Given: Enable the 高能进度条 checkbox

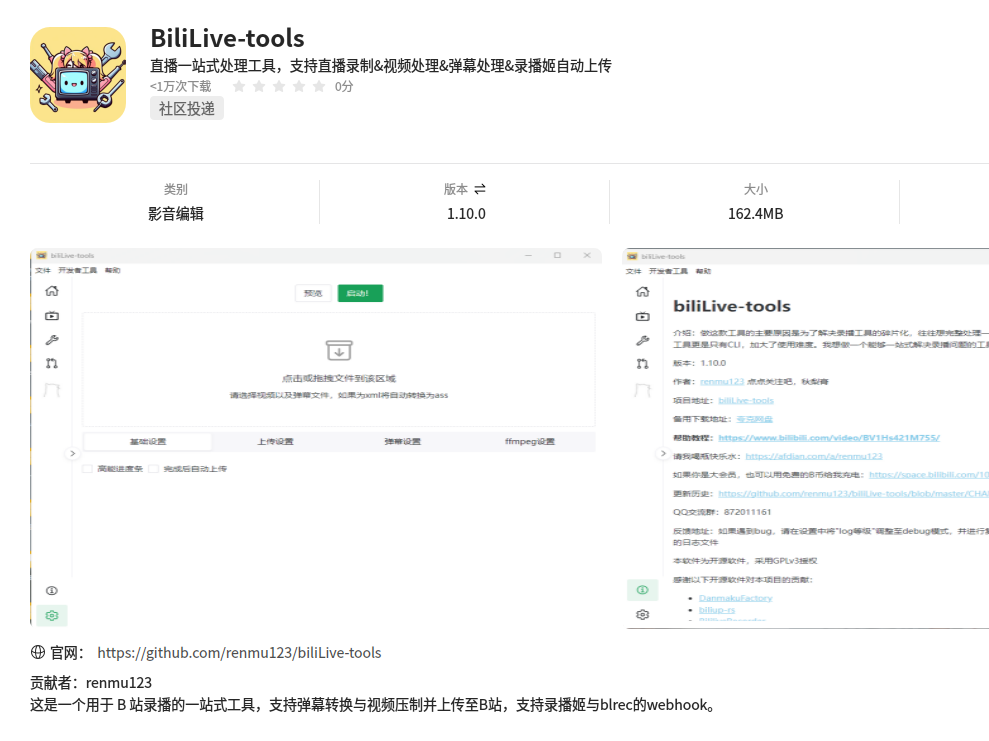Looking at the screenshot, I should (x=88, y=469).
